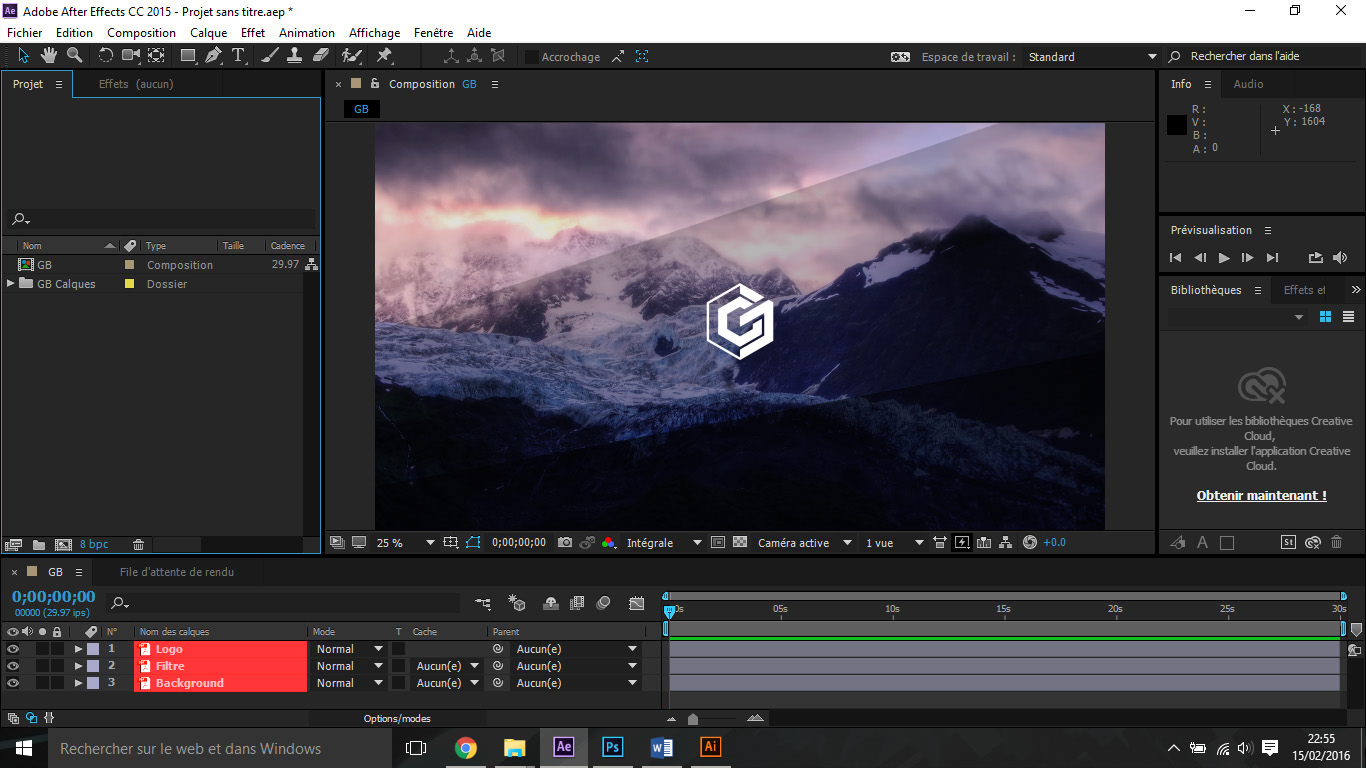The height and width of the screenshot is (768, 1366).
Task: Open the 25 % magnification dropdown
Action: (430, 543)
